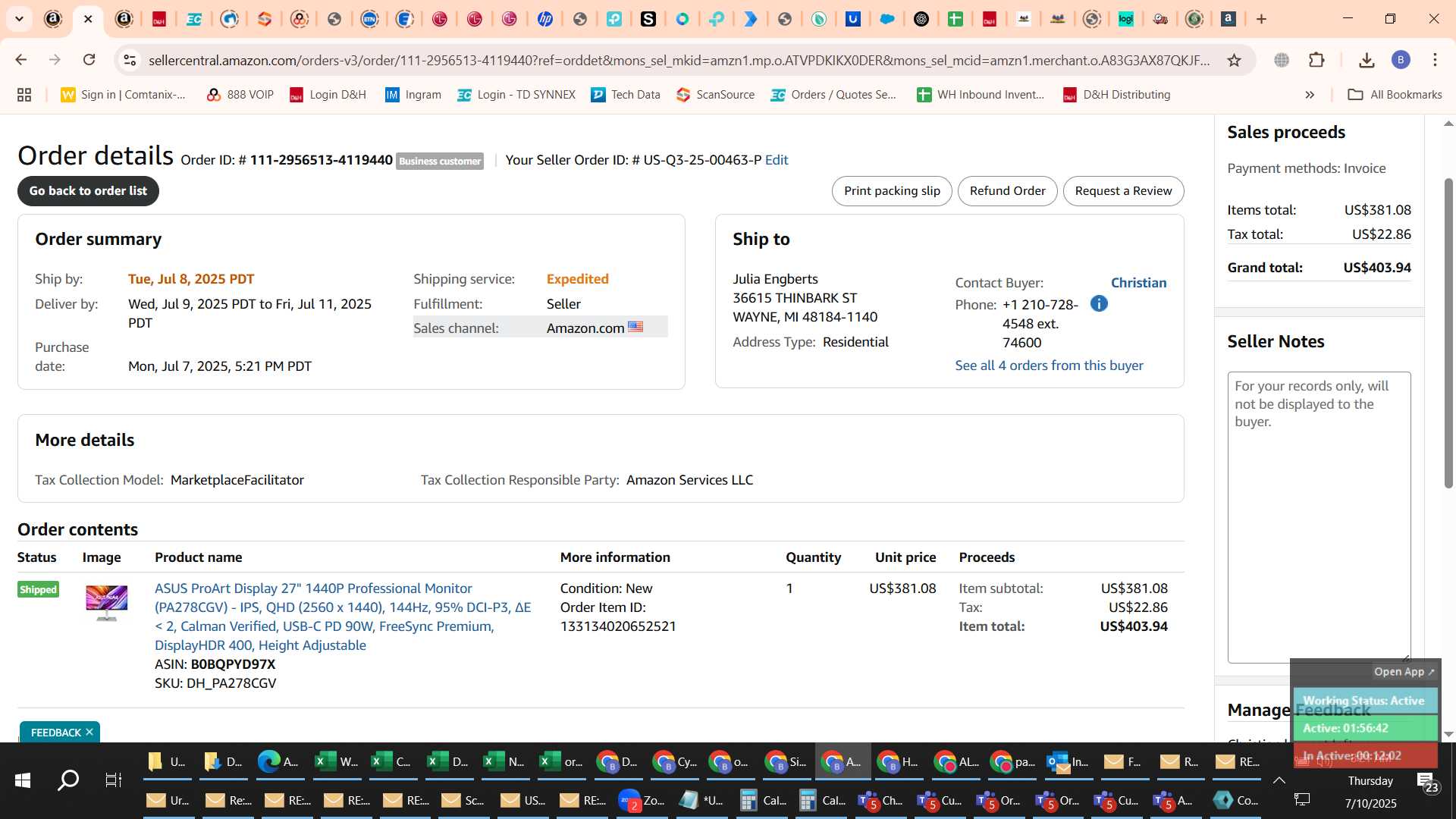Click the browser Back arrow
Image resolution: width=1456 pixels, height=819 pixels.
click(21, 60)
